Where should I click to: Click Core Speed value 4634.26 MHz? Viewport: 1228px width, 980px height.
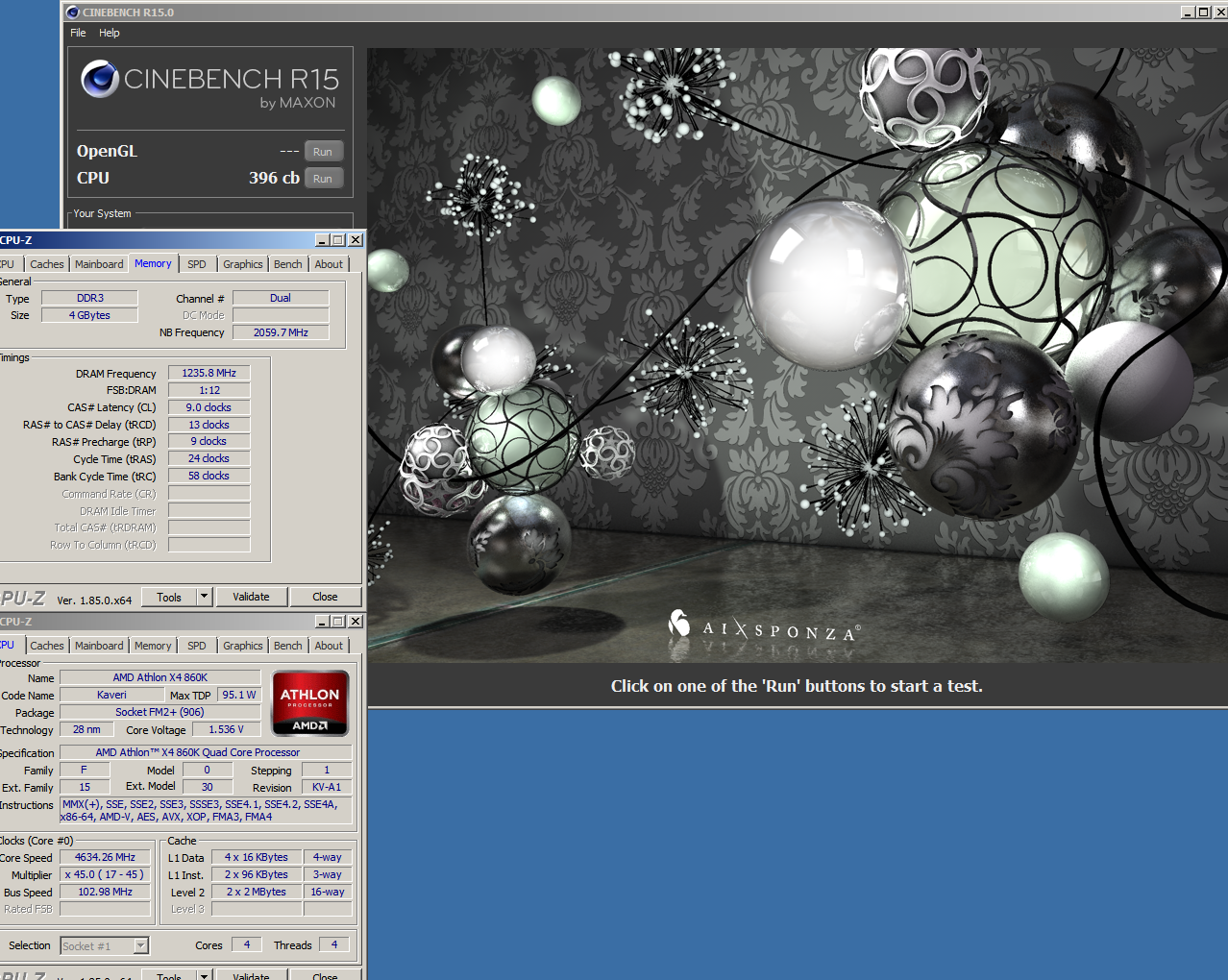coord(106,857)
